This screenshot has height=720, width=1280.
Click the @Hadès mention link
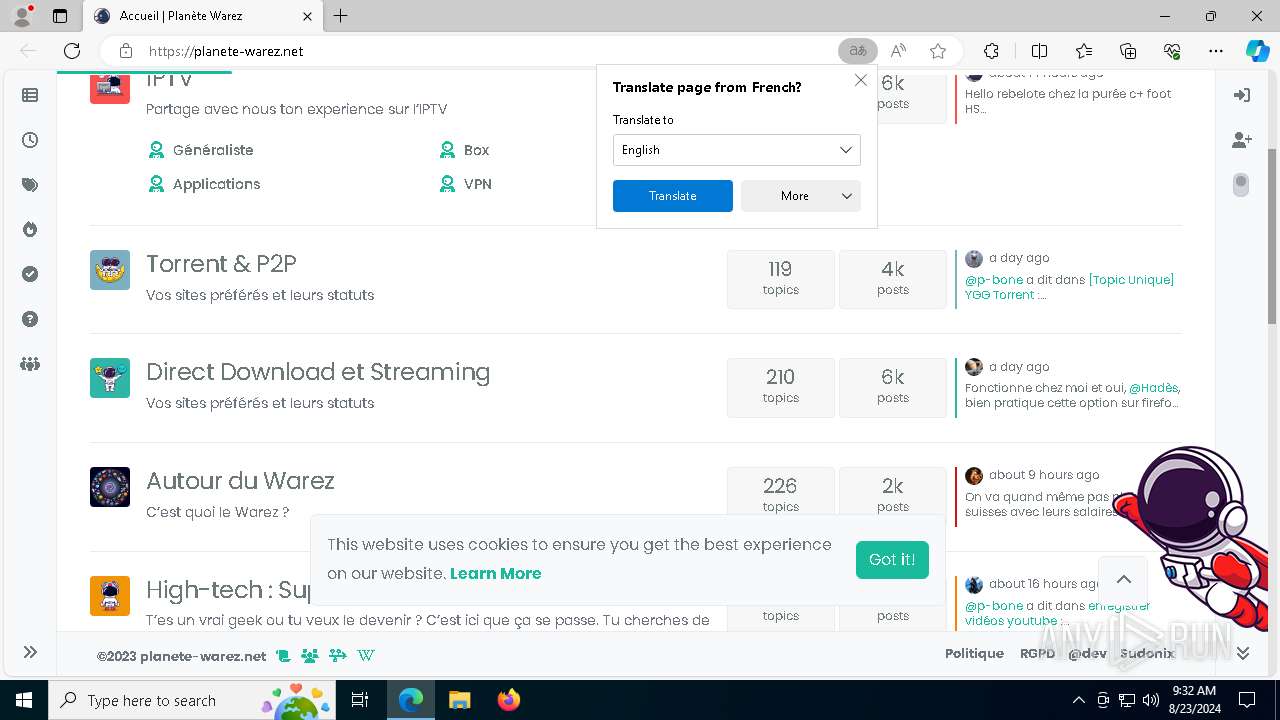coord(1153,388)
